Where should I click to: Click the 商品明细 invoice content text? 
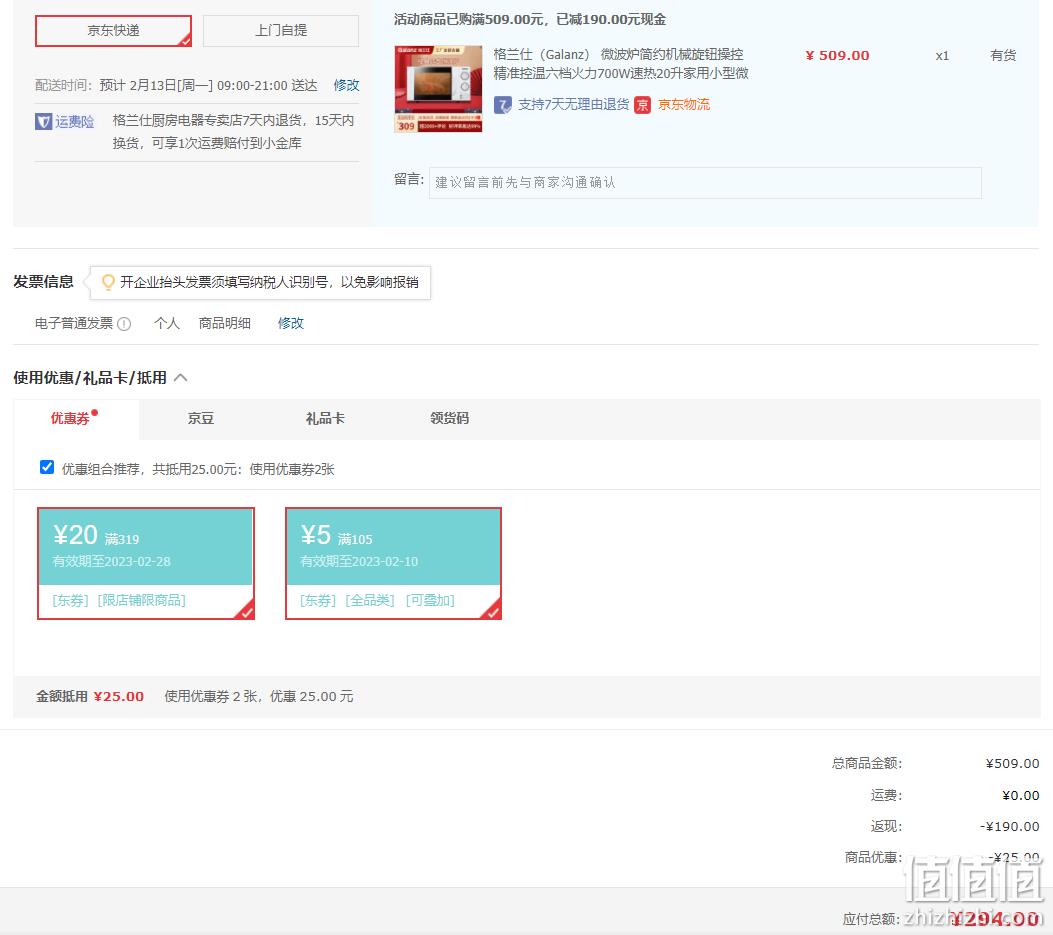[x=225, y=323]
